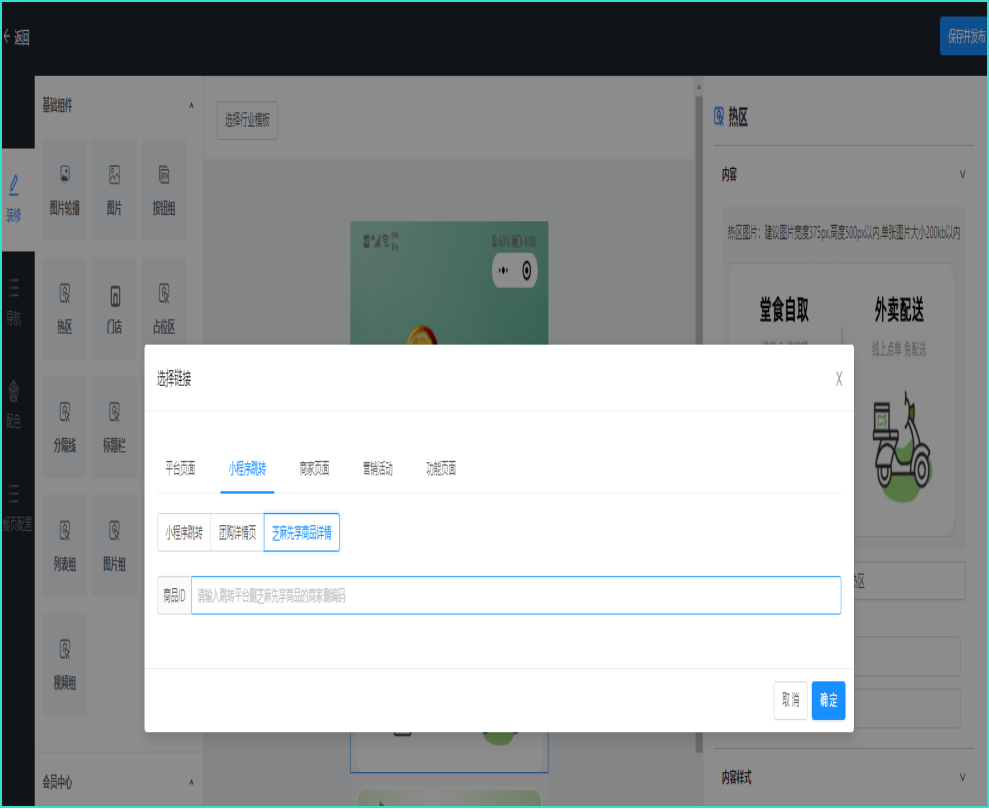The height and width of the screenshot is (809, 989).
Task: Choose the 热区 hotspot component icon
Action: click(65, 296)
